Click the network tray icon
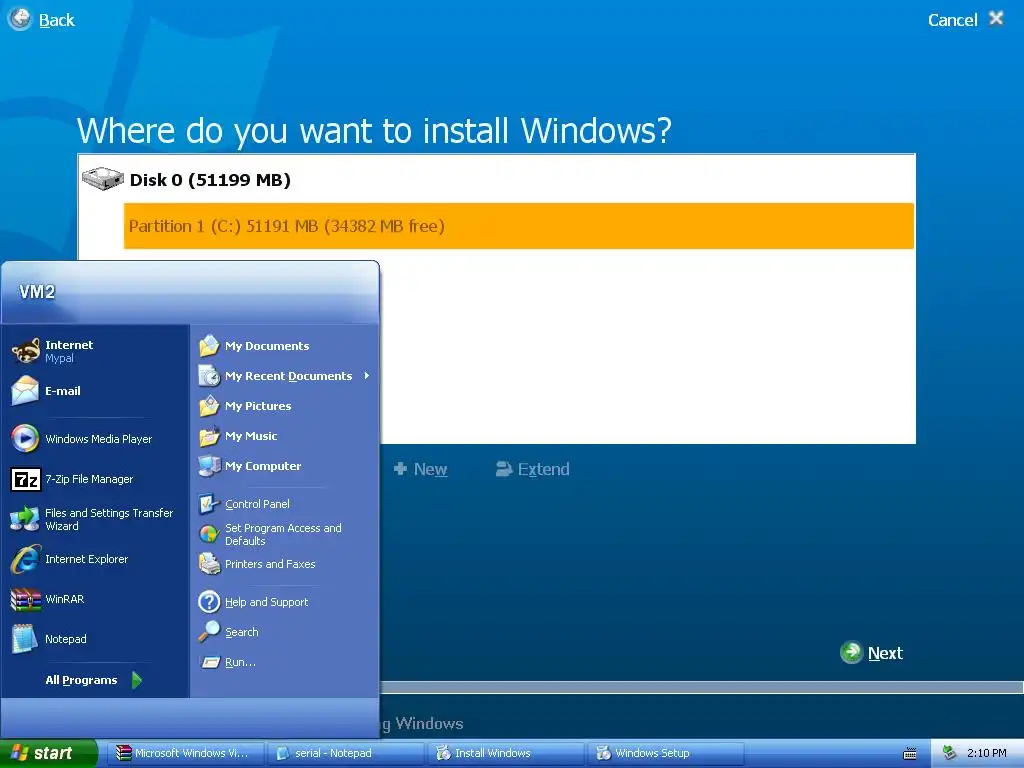The height and width of the screenshot is (768, 1024). pos(949,753)
